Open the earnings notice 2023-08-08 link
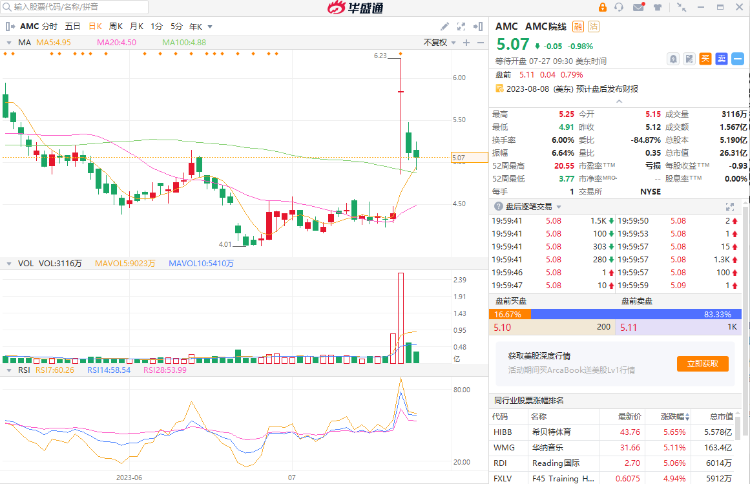 (x=572, y=89)
